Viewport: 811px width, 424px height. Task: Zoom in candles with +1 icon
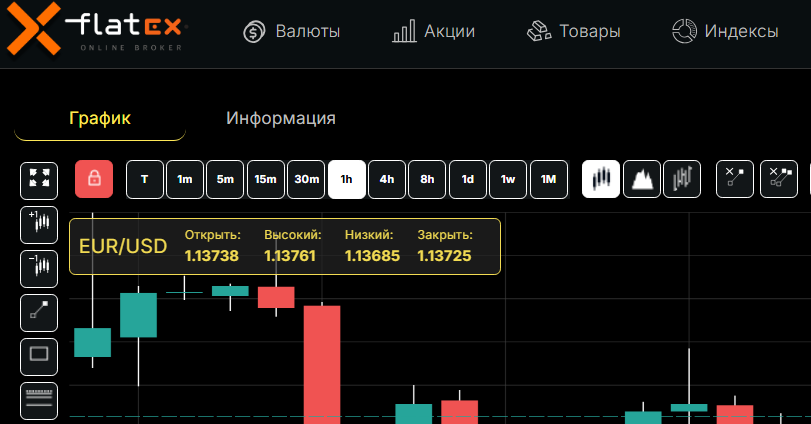[39, 225]
